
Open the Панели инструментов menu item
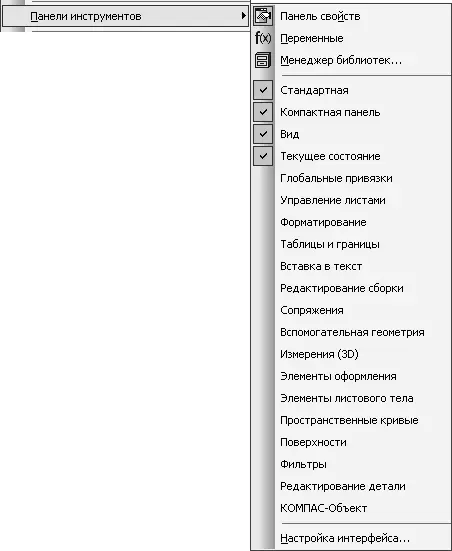(125, 16)
